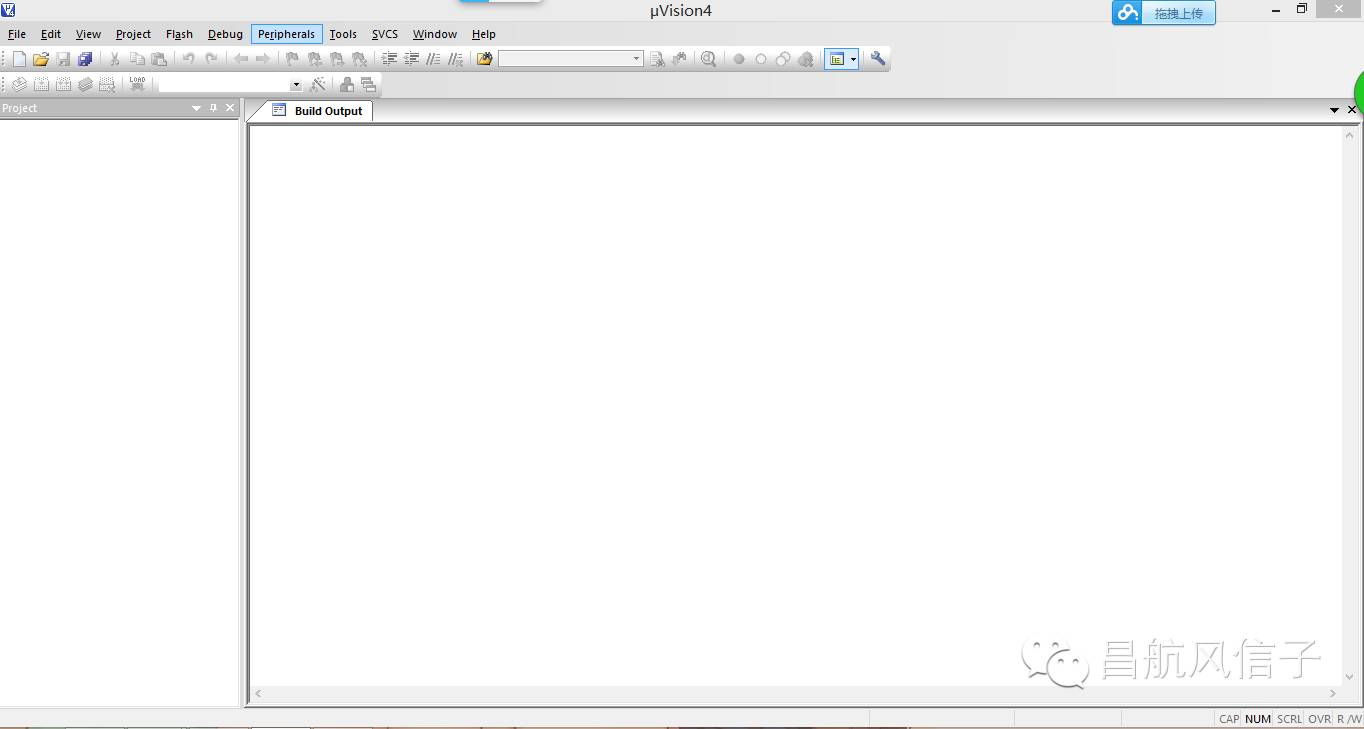Click the Comment selection icon
The height and width of the screenshot is (729, 1364).
tap(433, 59)
